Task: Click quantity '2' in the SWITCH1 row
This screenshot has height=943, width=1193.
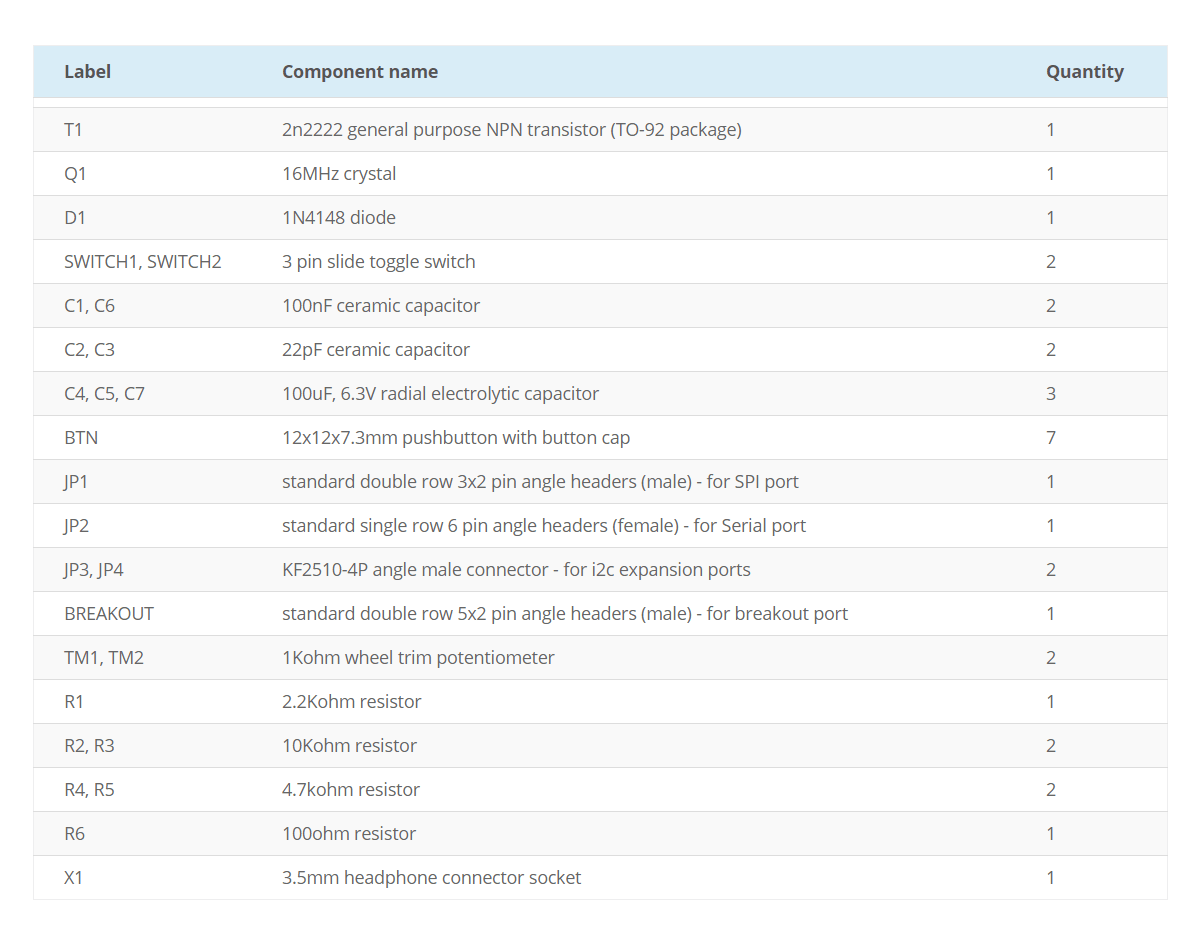Action: pos(1051,262)
